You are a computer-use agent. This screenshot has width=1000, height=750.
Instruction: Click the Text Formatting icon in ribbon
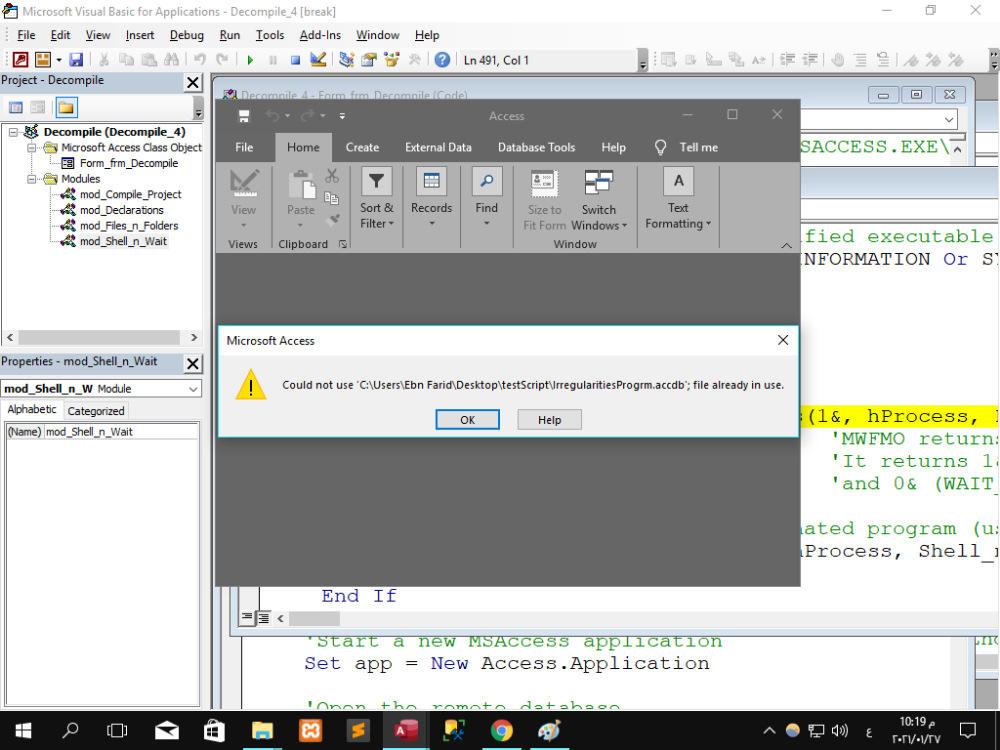[679, 182]
